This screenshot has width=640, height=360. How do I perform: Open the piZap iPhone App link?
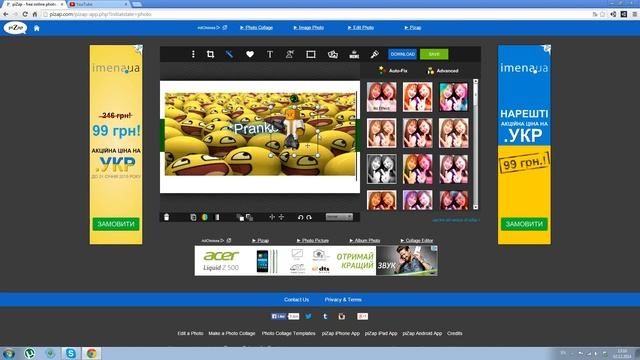click(x=340, y=333)
